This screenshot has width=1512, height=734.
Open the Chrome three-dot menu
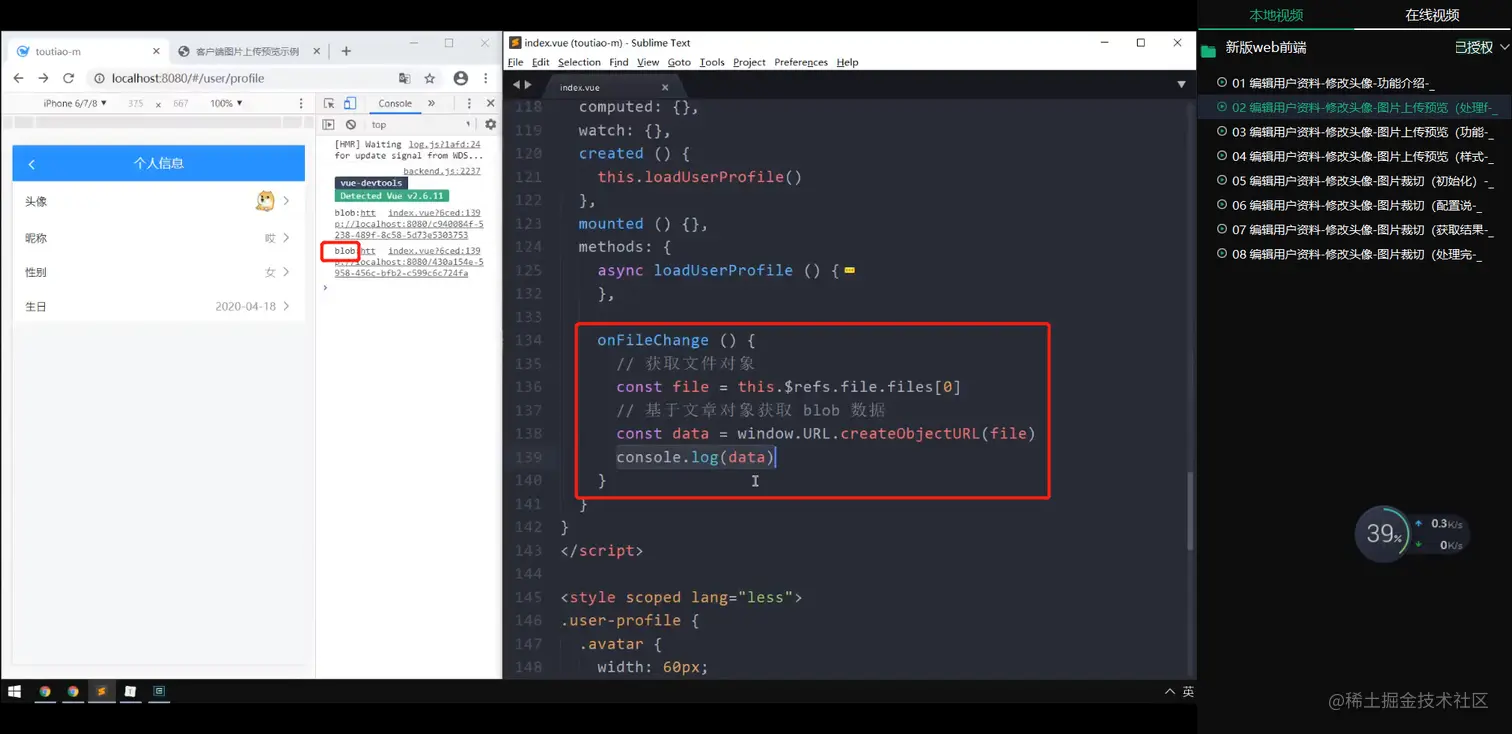pyautogui.click(x=485, y=78)
